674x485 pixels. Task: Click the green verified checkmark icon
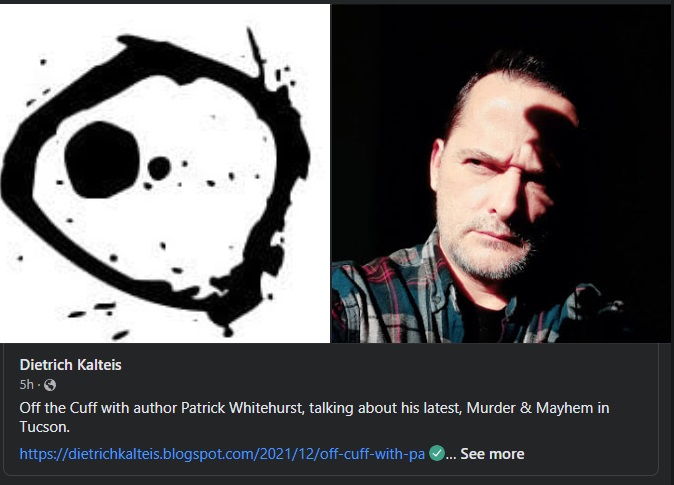coord(437,453)
